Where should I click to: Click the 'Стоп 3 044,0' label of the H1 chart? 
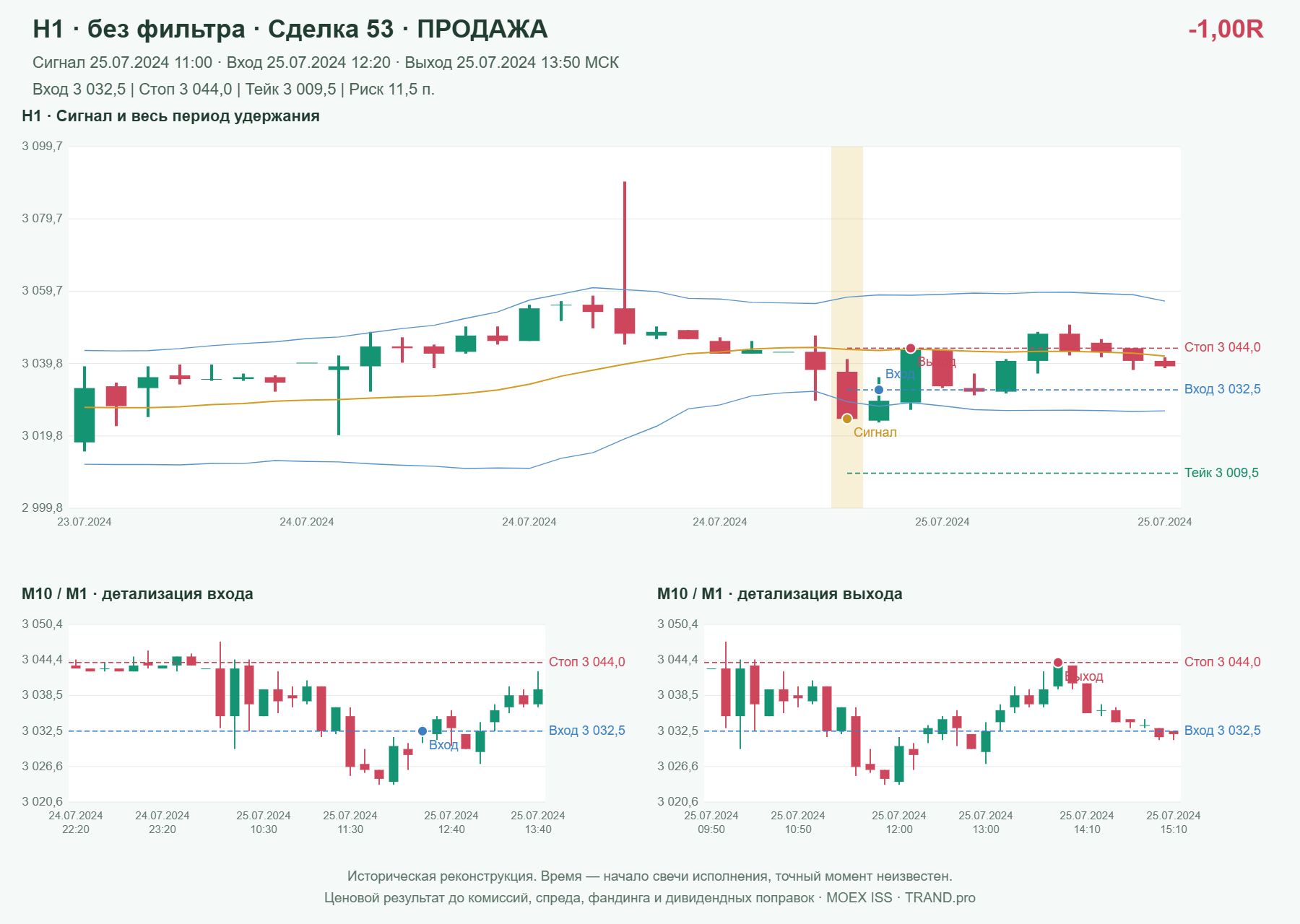pyautogui.click(x=1222, y=347)
